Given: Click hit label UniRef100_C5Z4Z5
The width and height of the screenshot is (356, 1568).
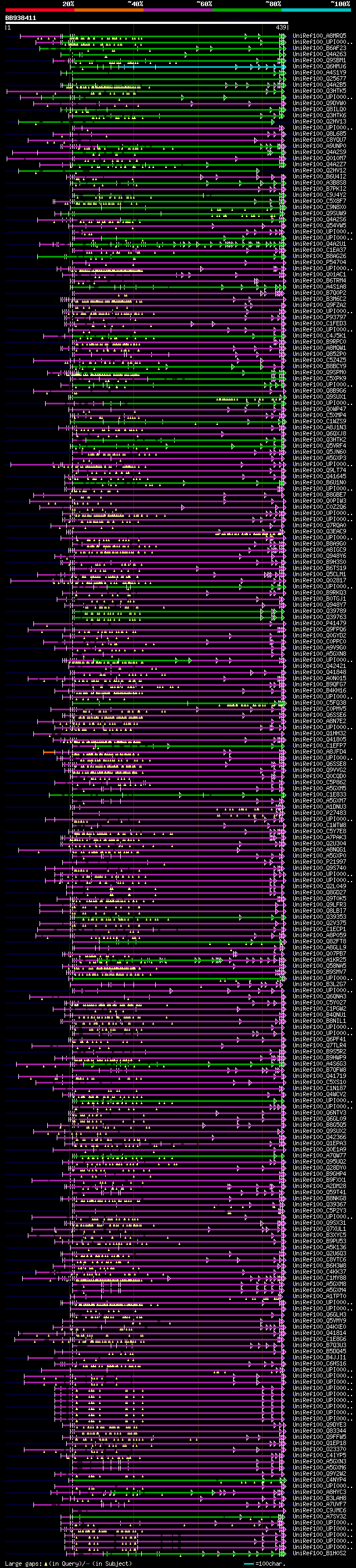Looking at the screenshot, I should (319, 360).
